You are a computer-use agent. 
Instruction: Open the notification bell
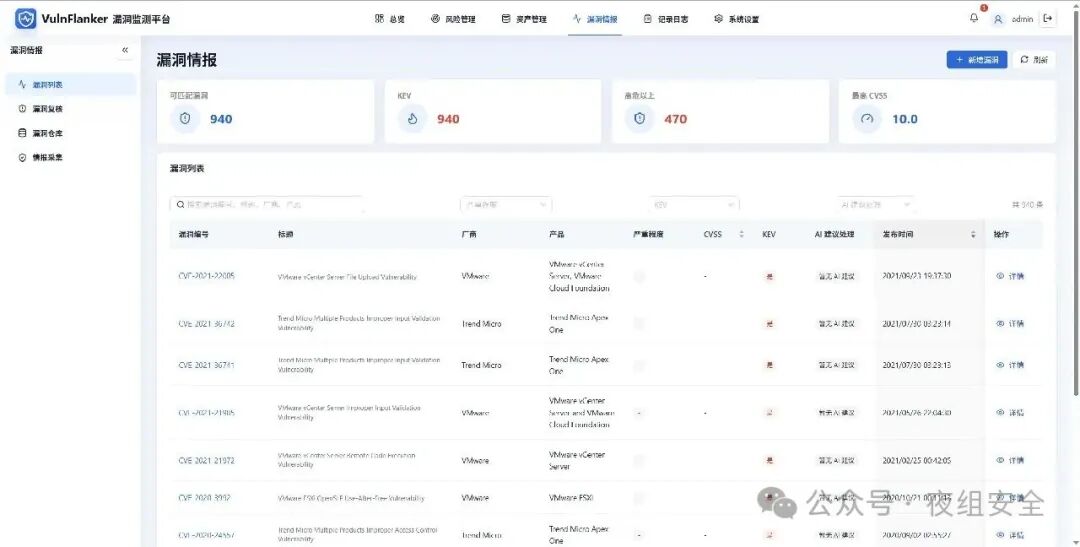pyautogui.click(x=974, y=19)
